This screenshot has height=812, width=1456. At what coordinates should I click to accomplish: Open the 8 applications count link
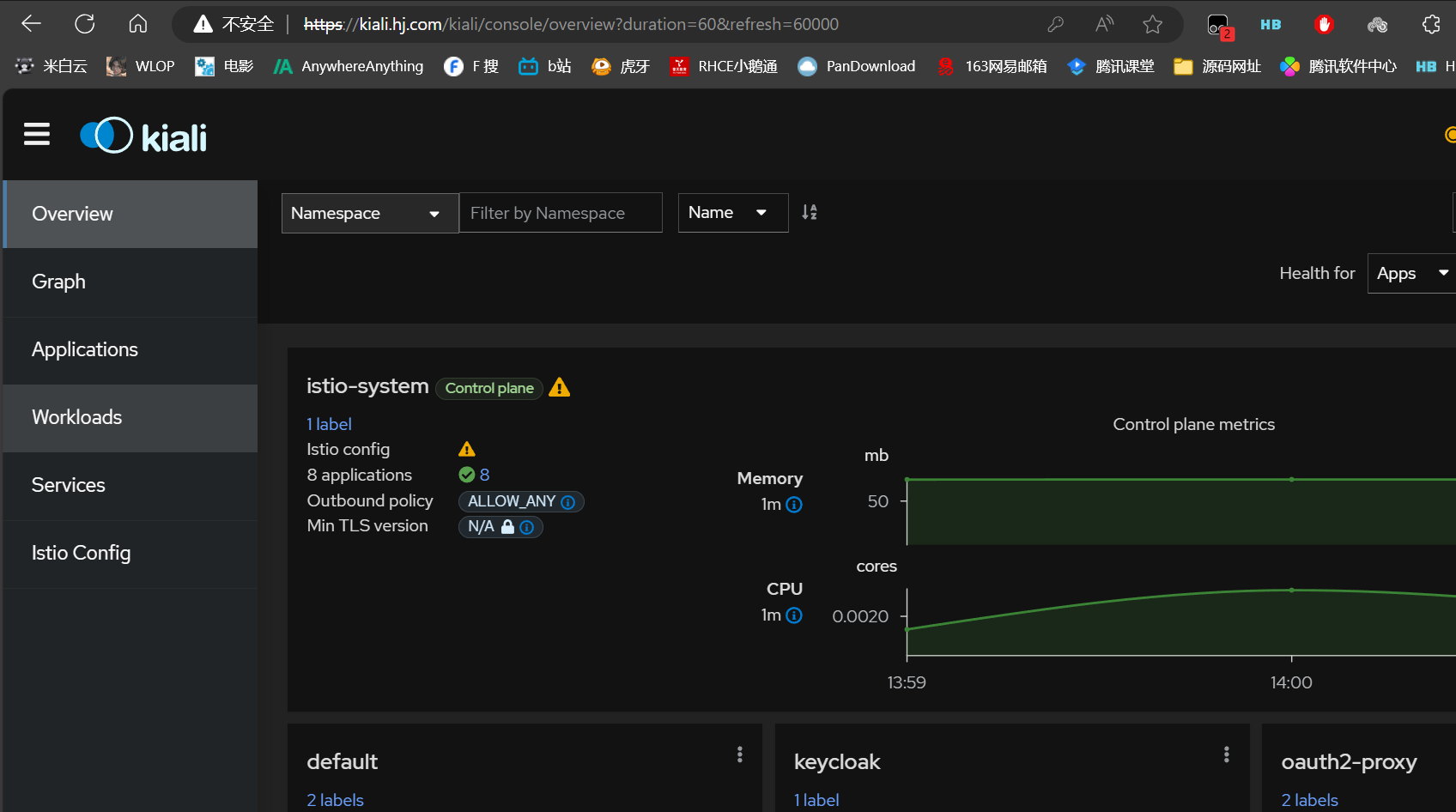(x=484, y=475)
